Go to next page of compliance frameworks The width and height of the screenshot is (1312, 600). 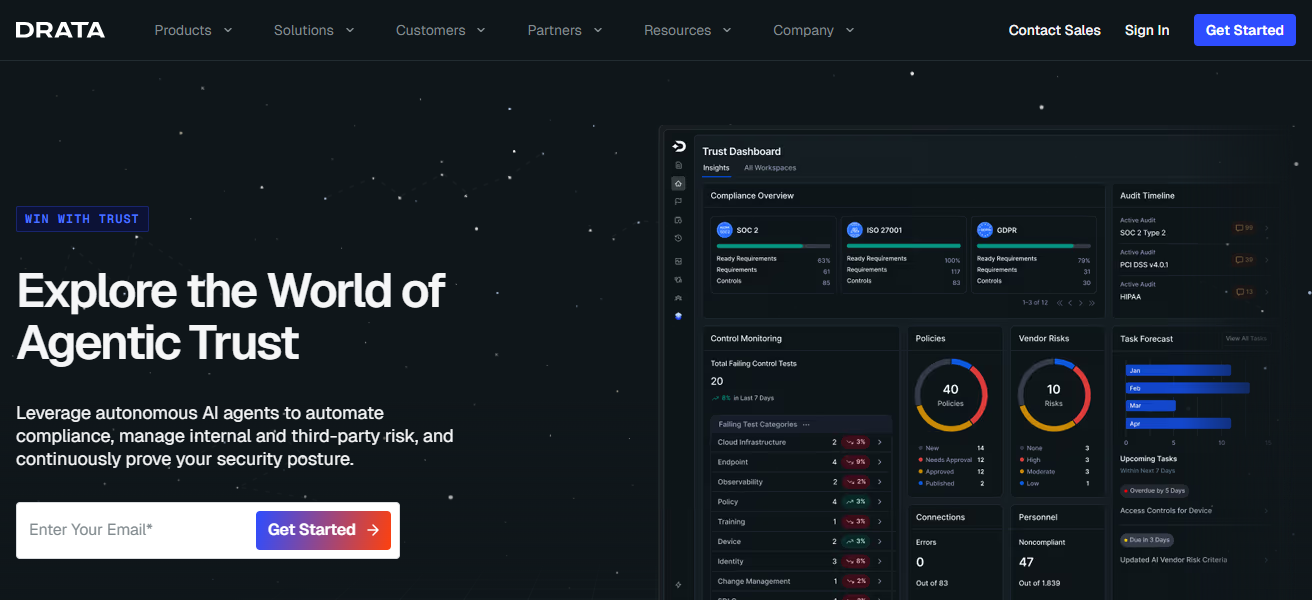1080,302
